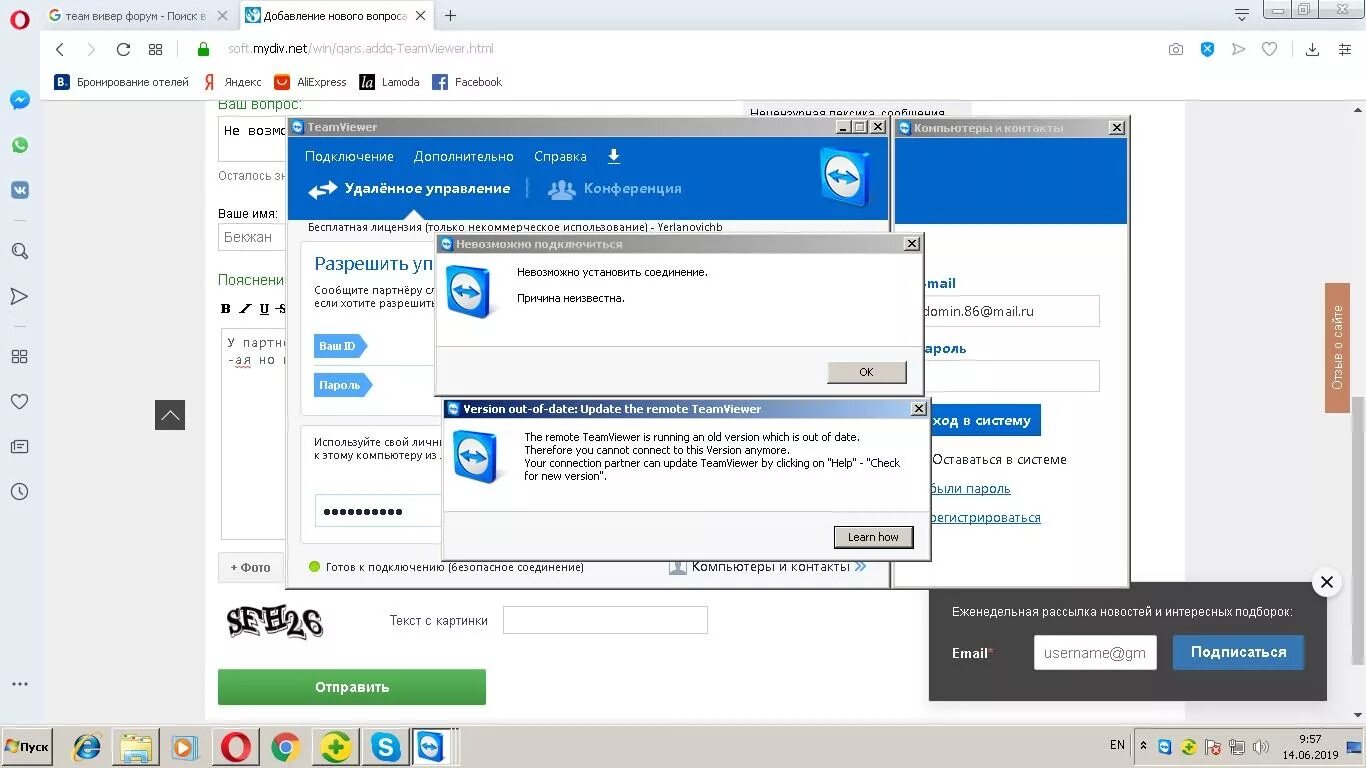
Task: Open personal news icon in sidebar
Action: click(x=20, y=446)
